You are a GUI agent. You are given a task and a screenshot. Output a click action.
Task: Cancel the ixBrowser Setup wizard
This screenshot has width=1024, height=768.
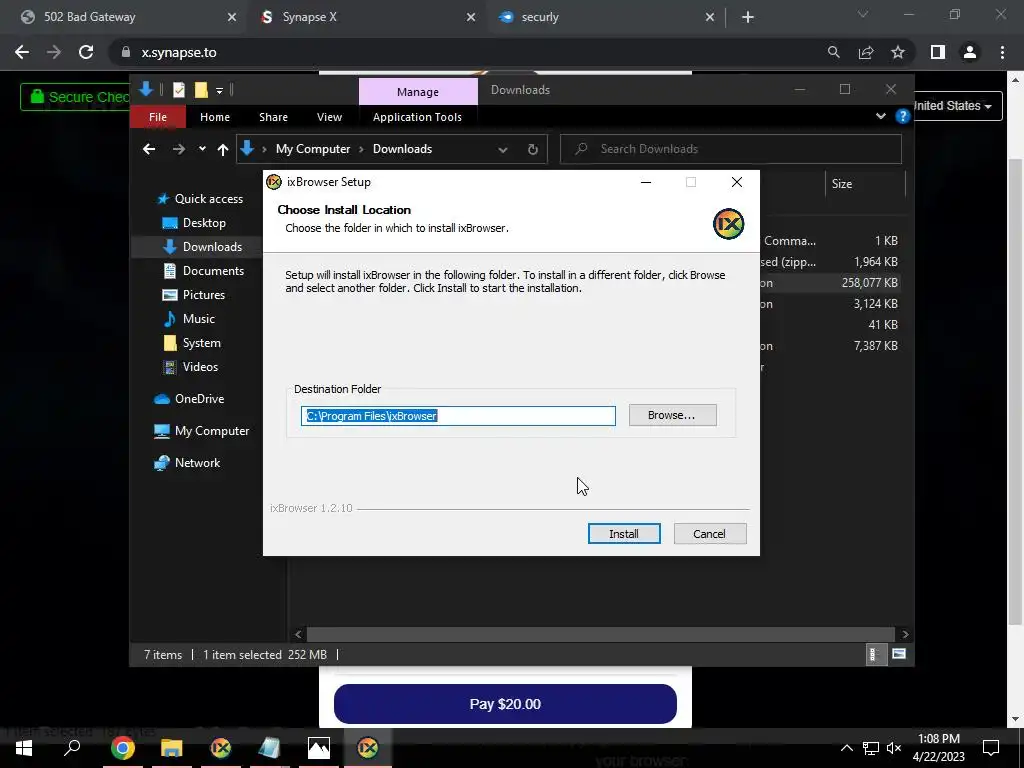pos(709,534)
